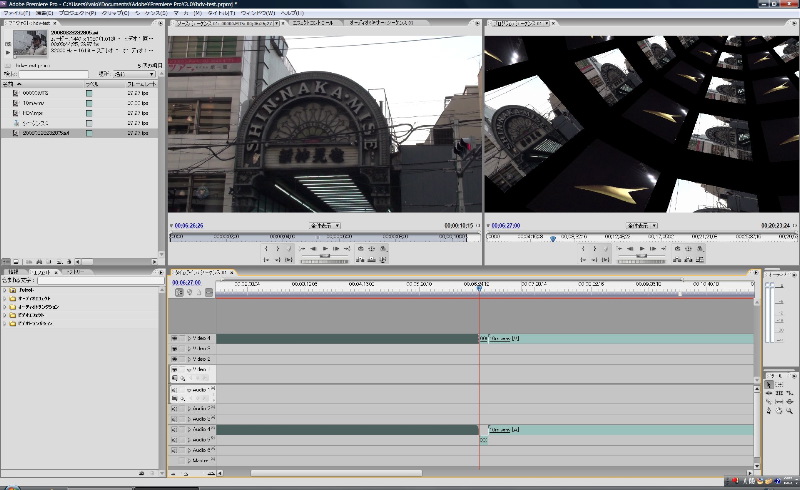This screenshot has height=490, width=800.
Task: Toggle Video 4 track eye visibility
Action: (x=174, y=339)
